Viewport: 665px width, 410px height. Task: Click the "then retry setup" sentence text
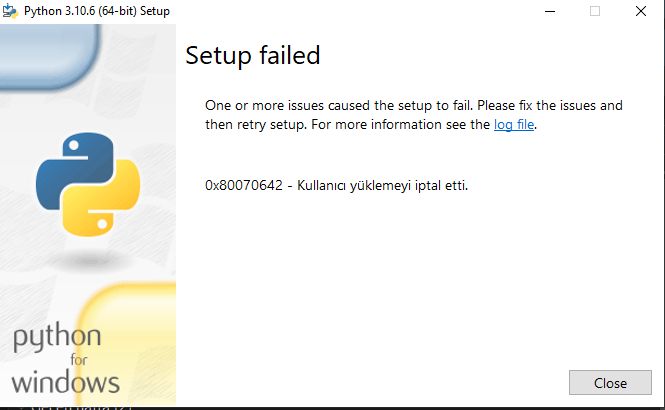pyautogui.click(x=260, y=125)
